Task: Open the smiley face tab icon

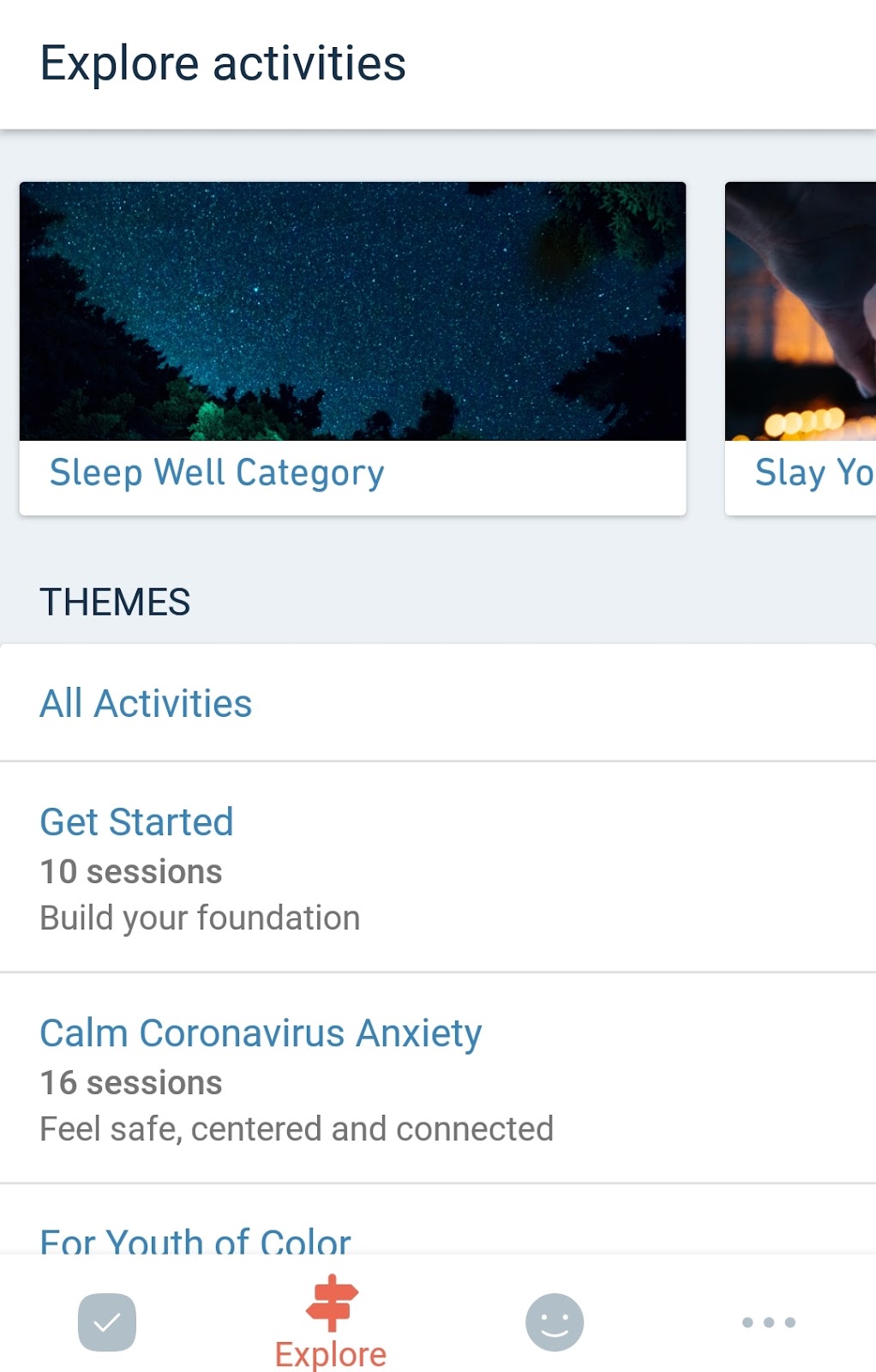Action: (555, 1321)
